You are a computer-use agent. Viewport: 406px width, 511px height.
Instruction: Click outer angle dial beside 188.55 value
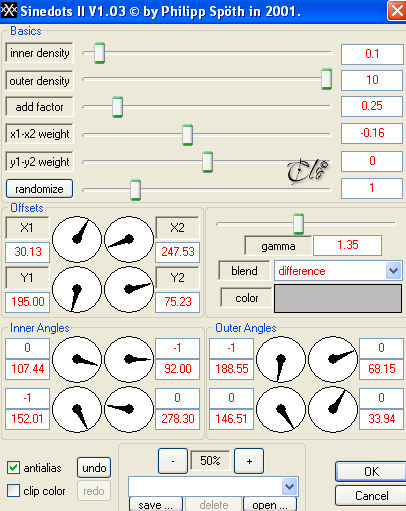click(281, 359)
